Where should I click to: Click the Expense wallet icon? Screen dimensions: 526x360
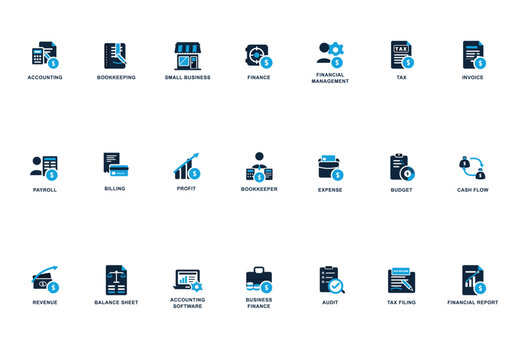330,168
